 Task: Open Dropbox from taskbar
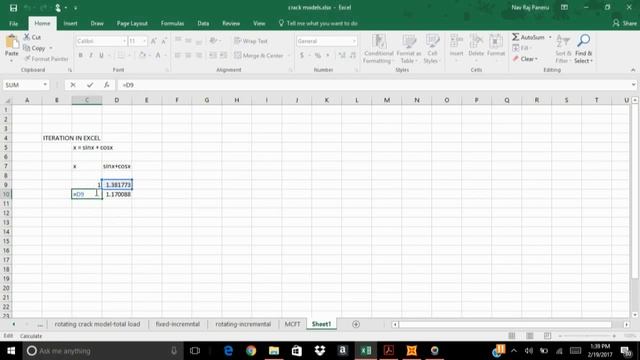click(320, 351)
